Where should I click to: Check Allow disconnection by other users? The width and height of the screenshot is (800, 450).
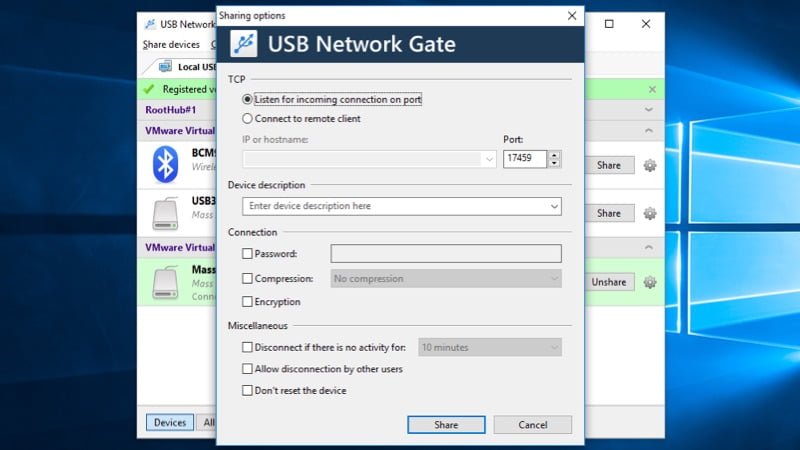click(x=247, y=369)
